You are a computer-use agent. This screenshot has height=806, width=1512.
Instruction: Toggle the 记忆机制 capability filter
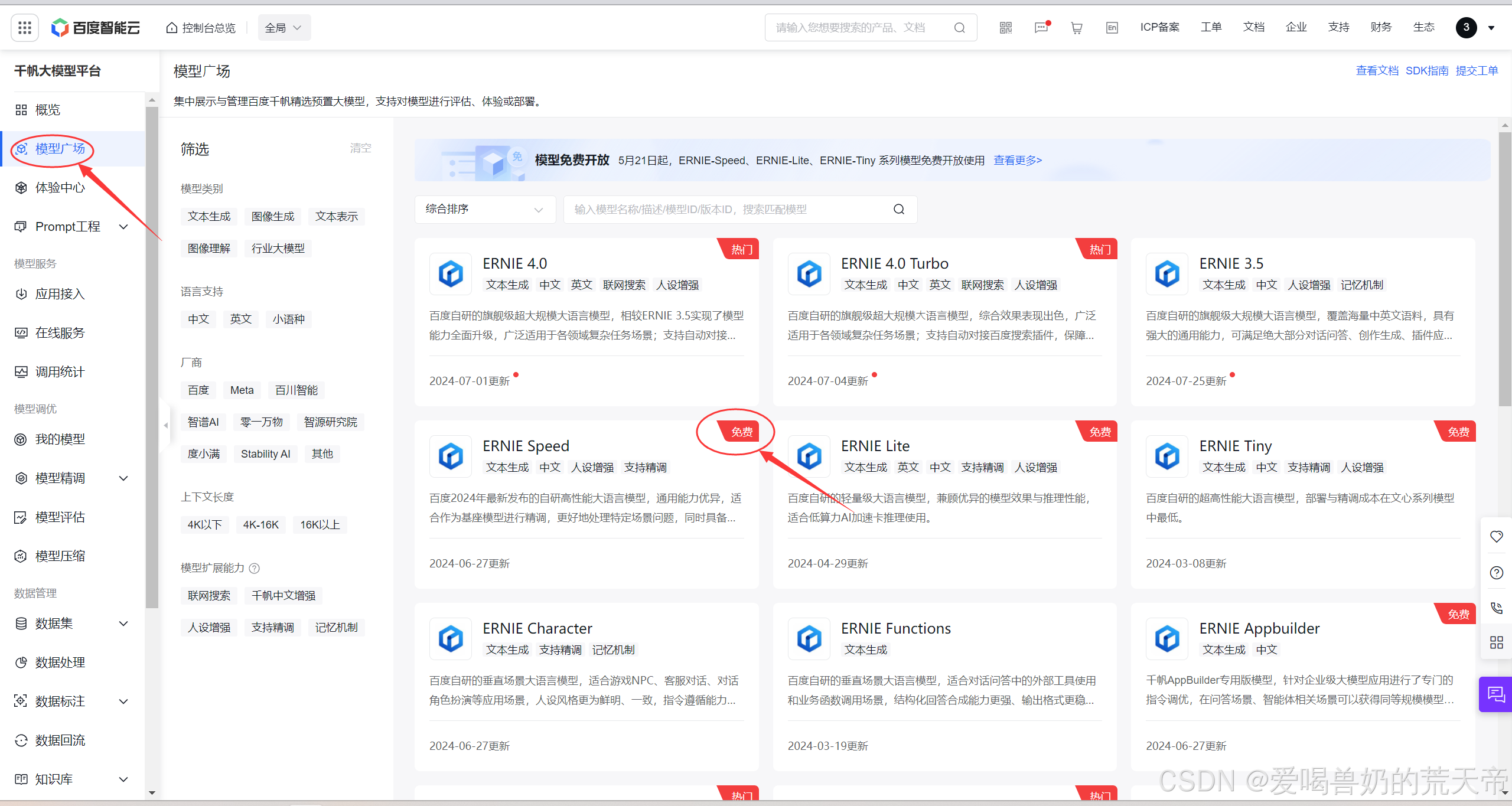pyautogui.click(x=337, y=628)
